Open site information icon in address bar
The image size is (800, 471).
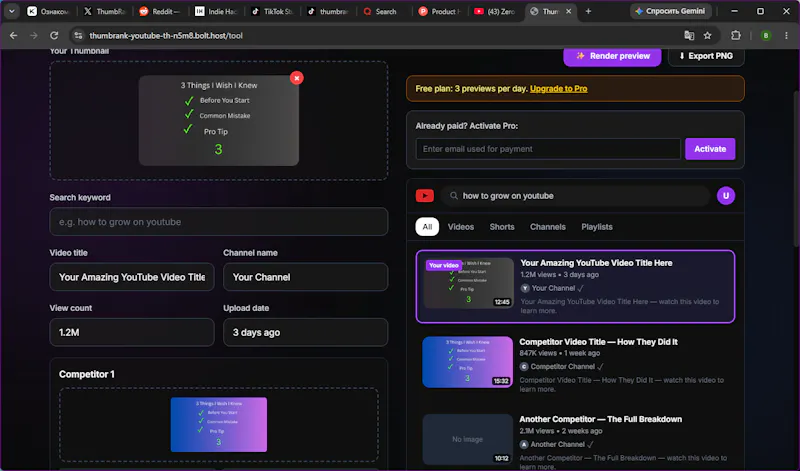[78, 35]
